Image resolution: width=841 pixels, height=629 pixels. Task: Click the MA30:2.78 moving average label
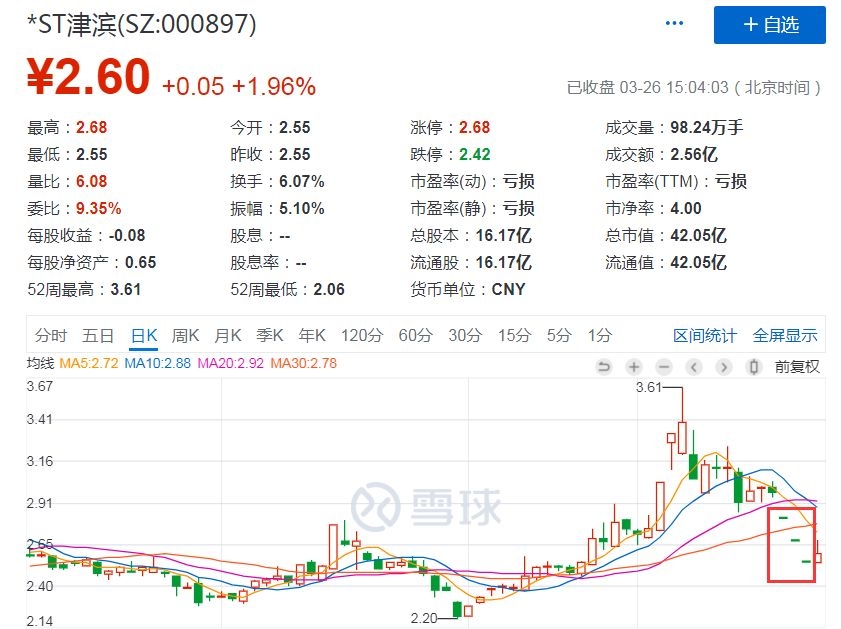(304, 363)
